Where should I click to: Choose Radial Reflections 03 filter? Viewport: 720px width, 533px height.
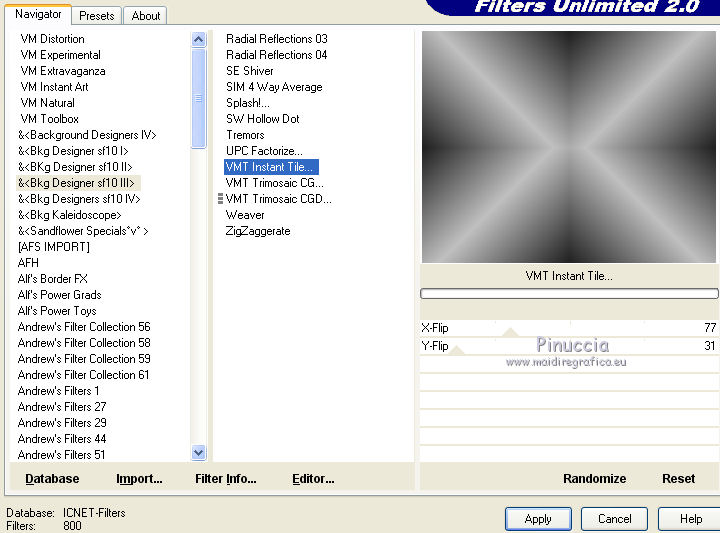click(276, 39)
